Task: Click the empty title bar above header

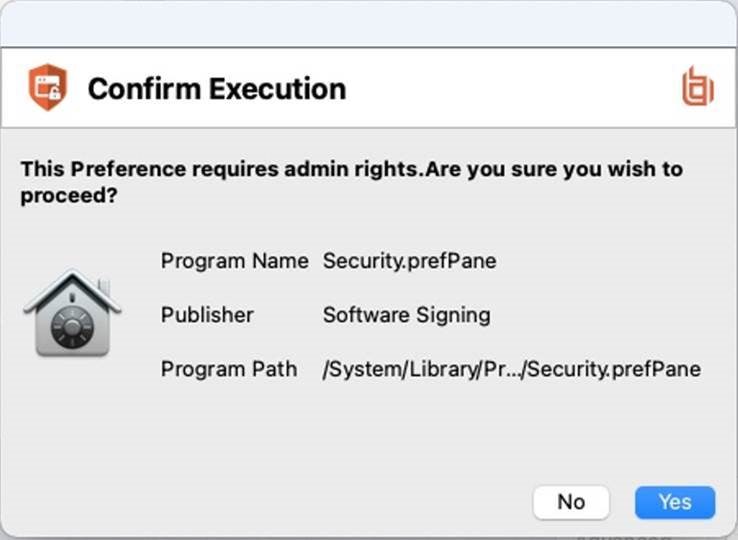Action: pos(369,24)
